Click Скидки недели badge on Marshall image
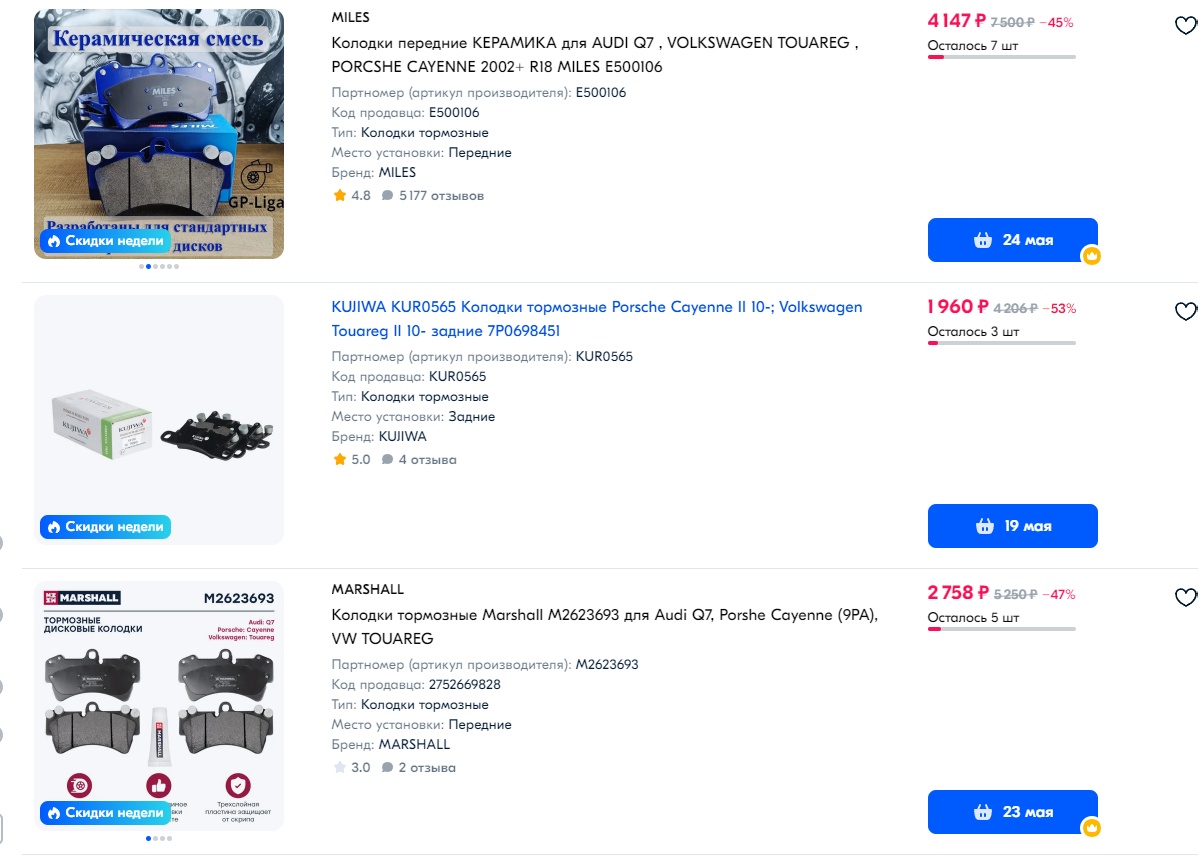 pyautogui.click(x=105, y=812)
